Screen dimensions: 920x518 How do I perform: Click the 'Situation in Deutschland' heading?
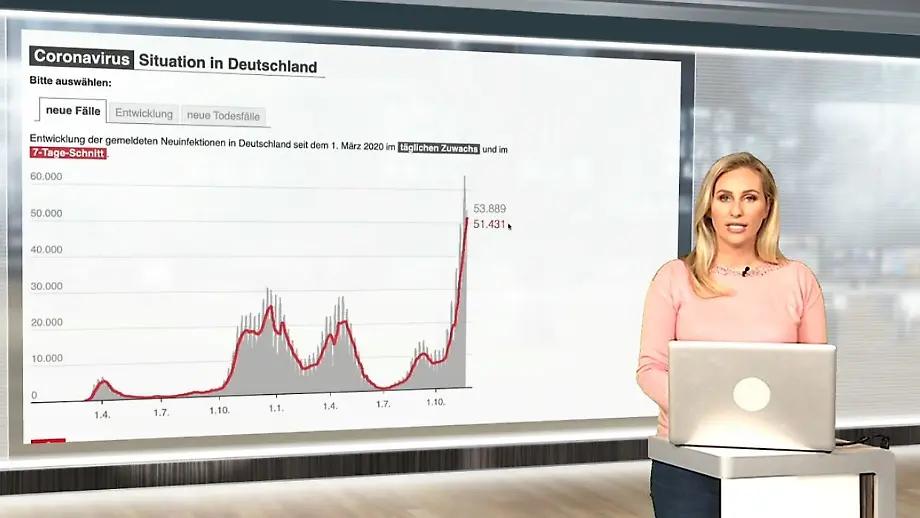227,64
